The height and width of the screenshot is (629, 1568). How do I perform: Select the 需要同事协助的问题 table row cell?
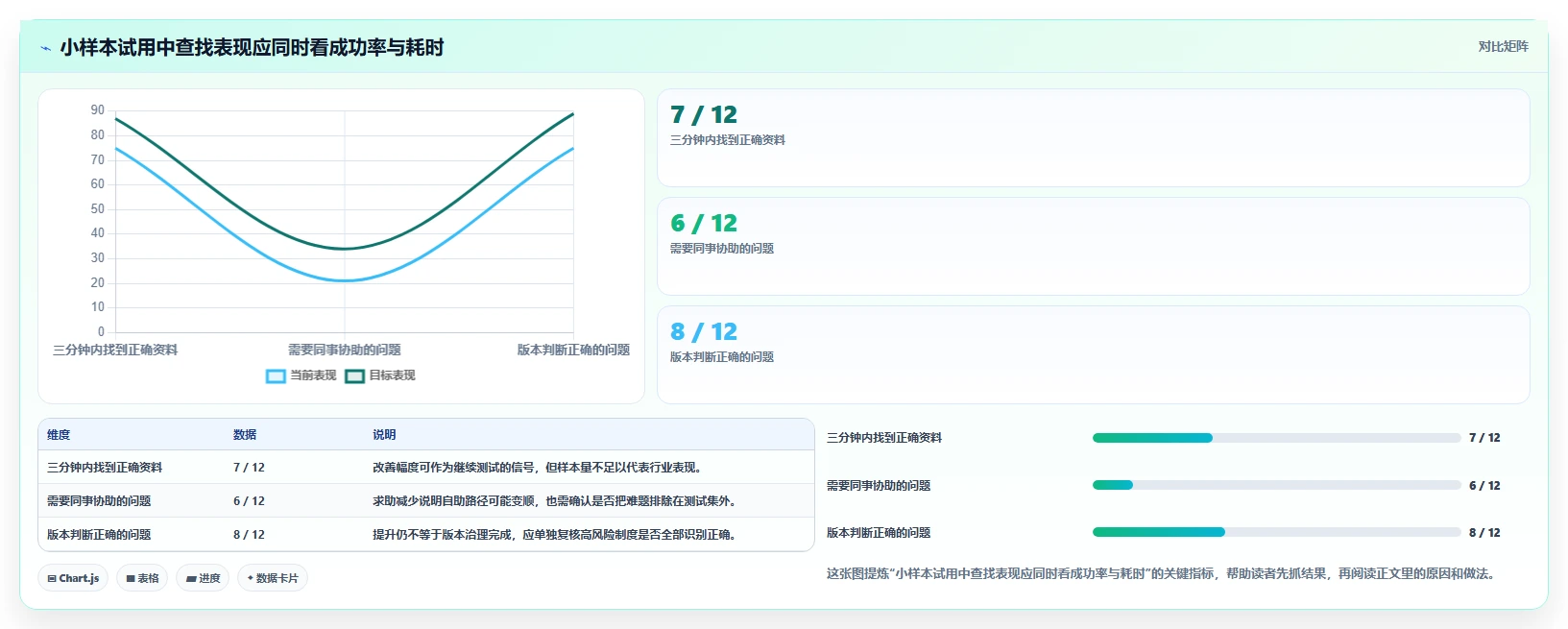click(99, 501)
